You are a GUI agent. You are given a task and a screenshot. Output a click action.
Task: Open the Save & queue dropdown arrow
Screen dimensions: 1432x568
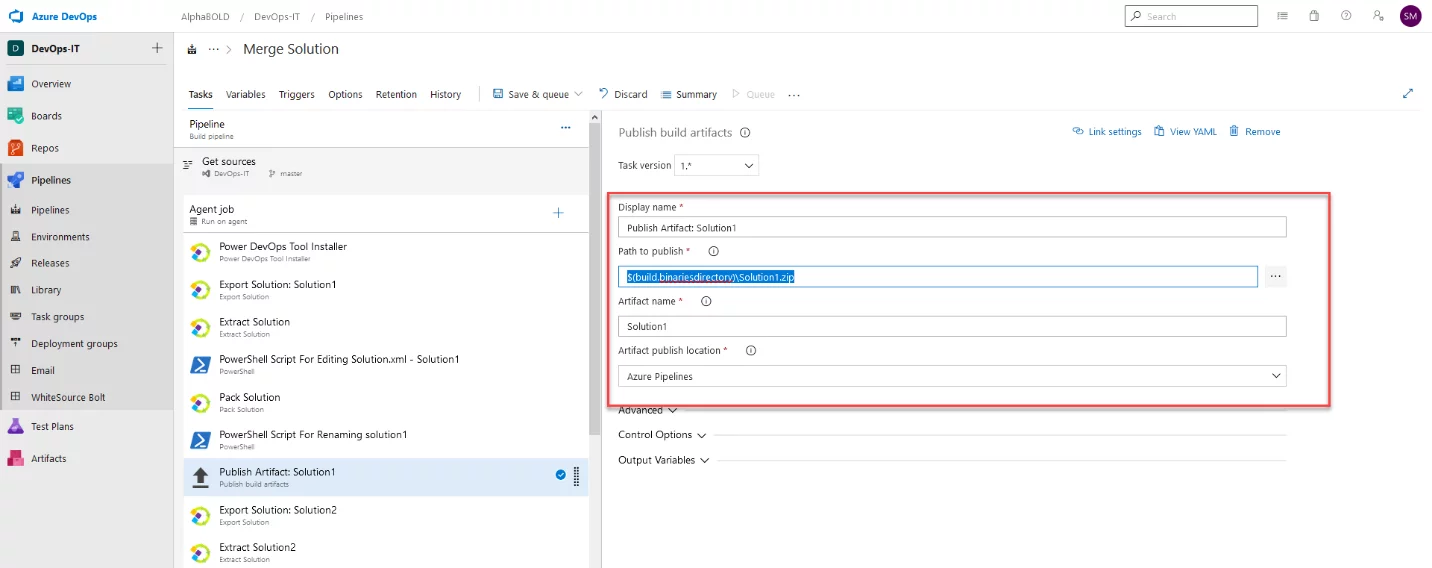[578, 94]
